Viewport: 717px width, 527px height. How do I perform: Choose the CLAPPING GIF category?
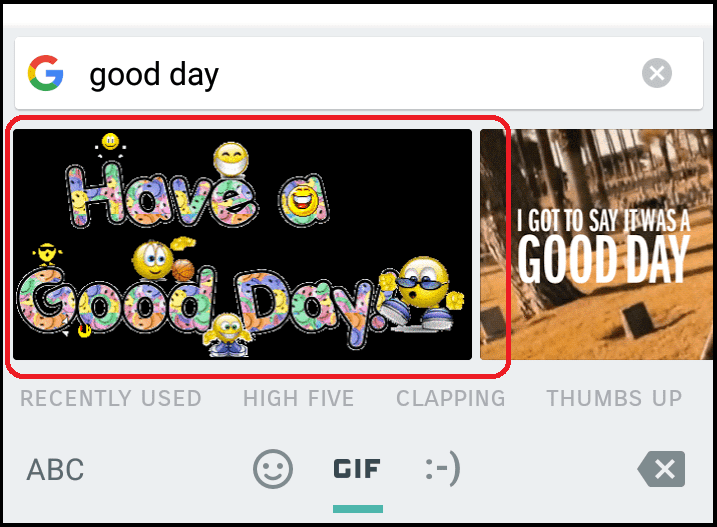451,398
